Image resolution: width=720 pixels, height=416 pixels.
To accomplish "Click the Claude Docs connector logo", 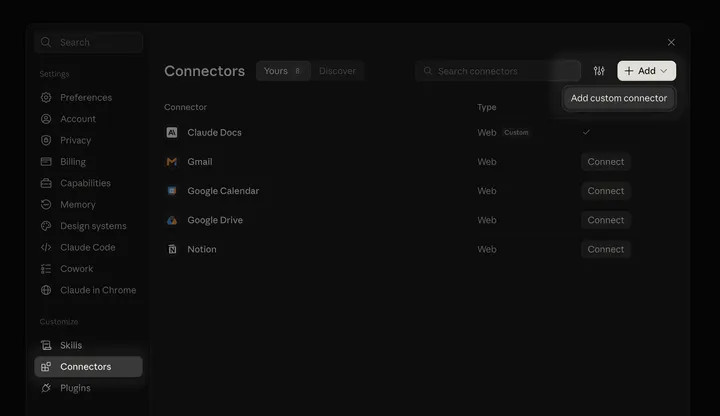I will pos(172,132).
